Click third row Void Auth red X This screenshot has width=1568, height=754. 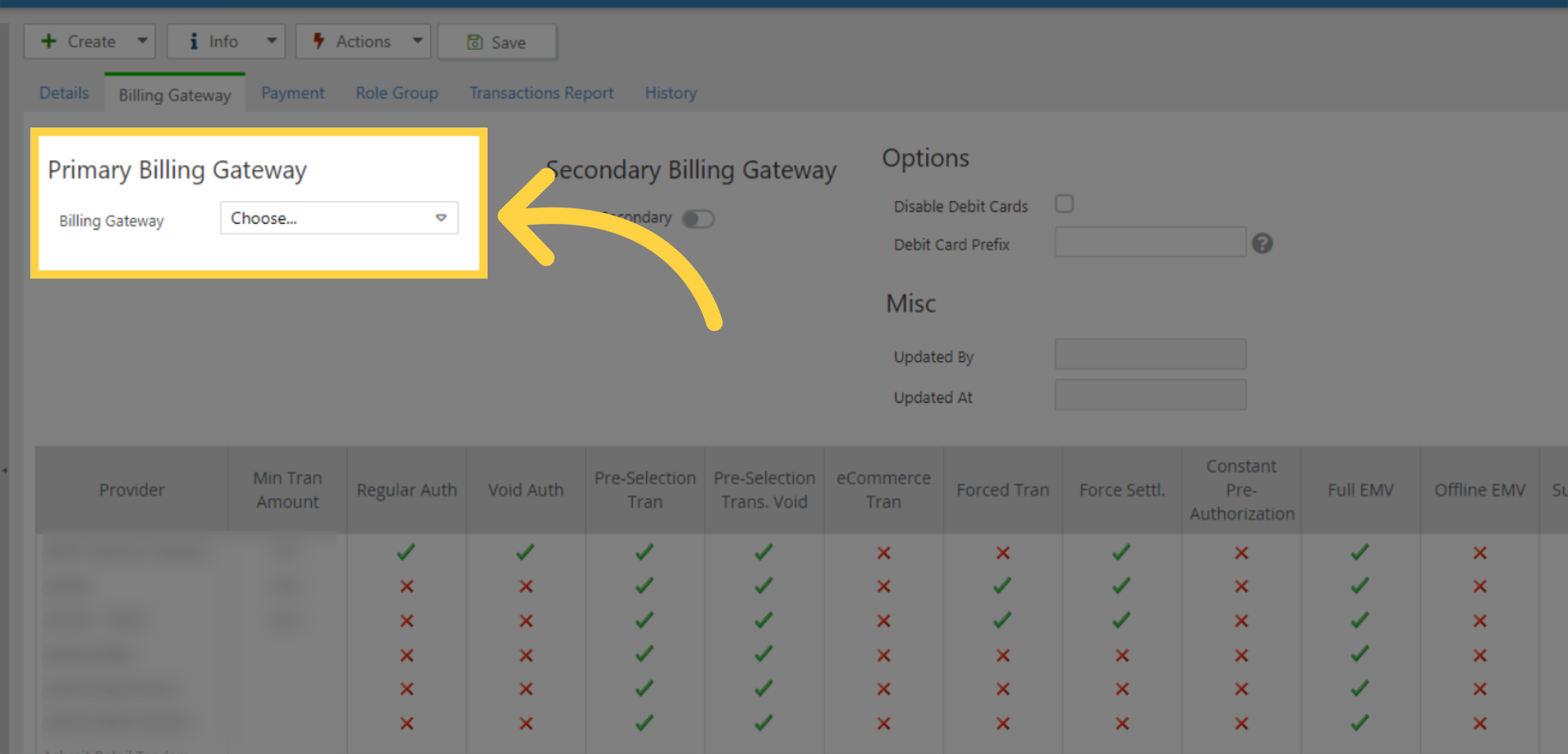click(526, 621)
